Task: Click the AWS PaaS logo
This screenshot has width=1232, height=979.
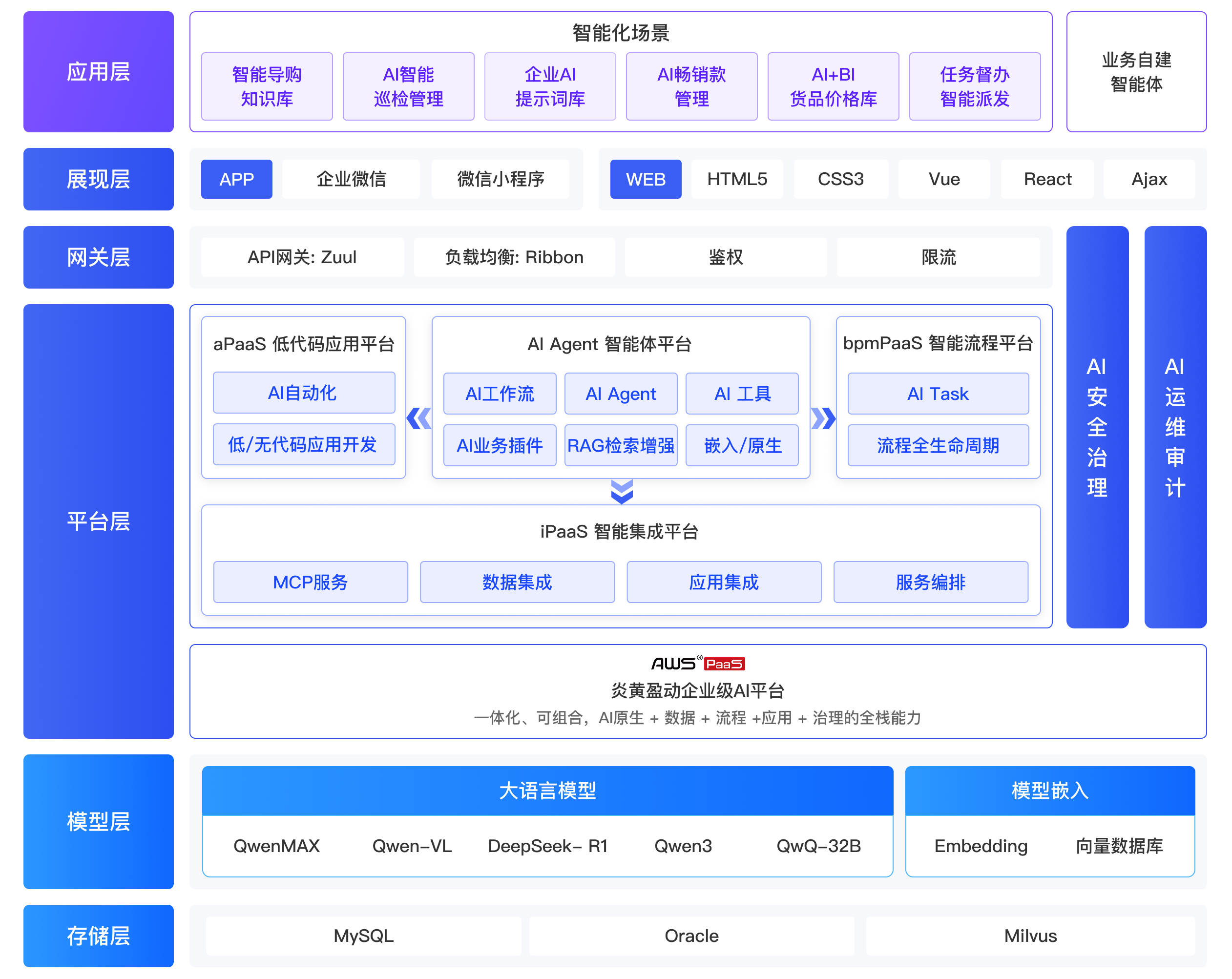Action: [698, 663]
